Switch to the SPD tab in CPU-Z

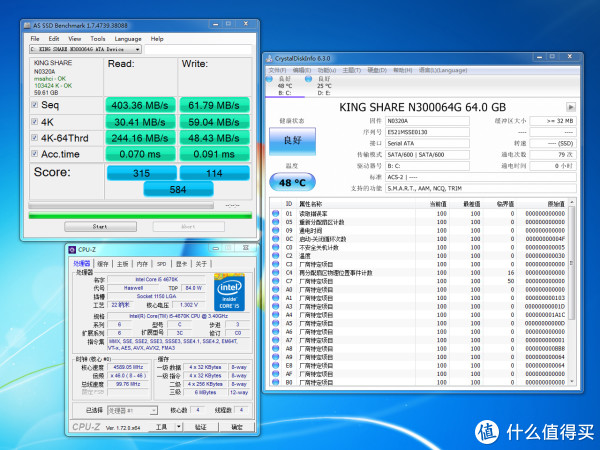point(161,264)
